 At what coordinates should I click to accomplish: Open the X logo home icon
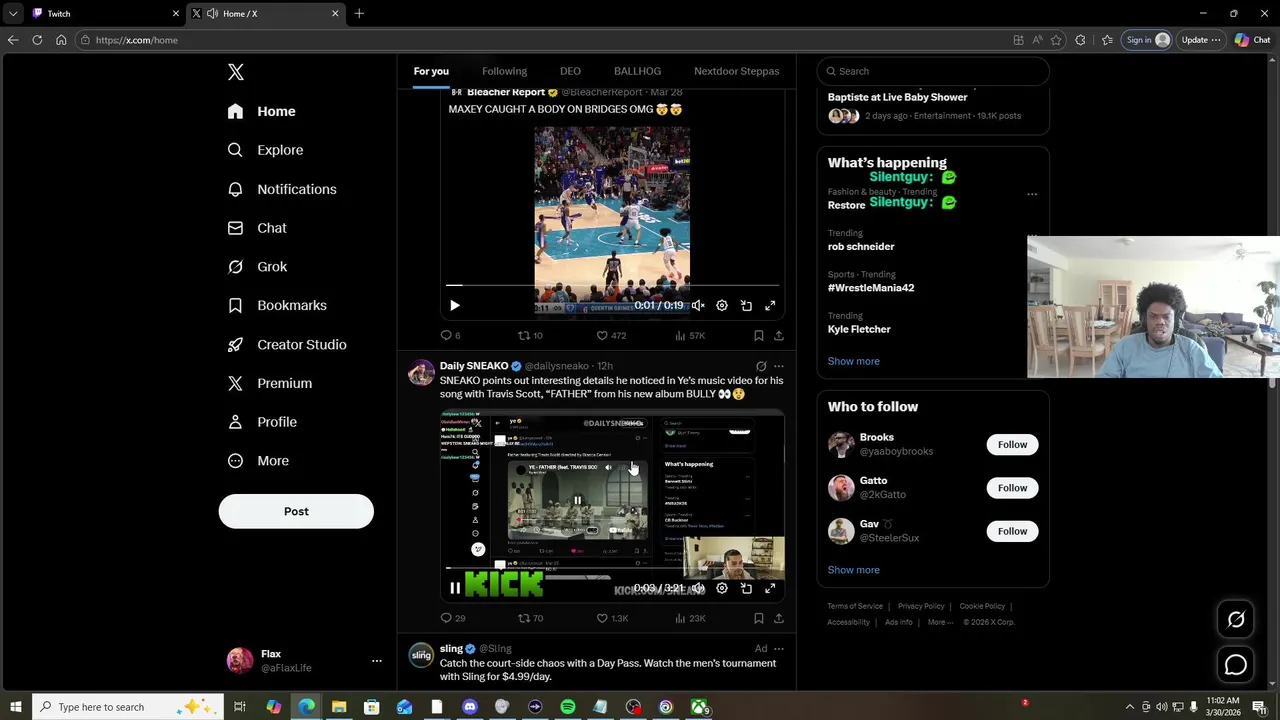(235, 72)
